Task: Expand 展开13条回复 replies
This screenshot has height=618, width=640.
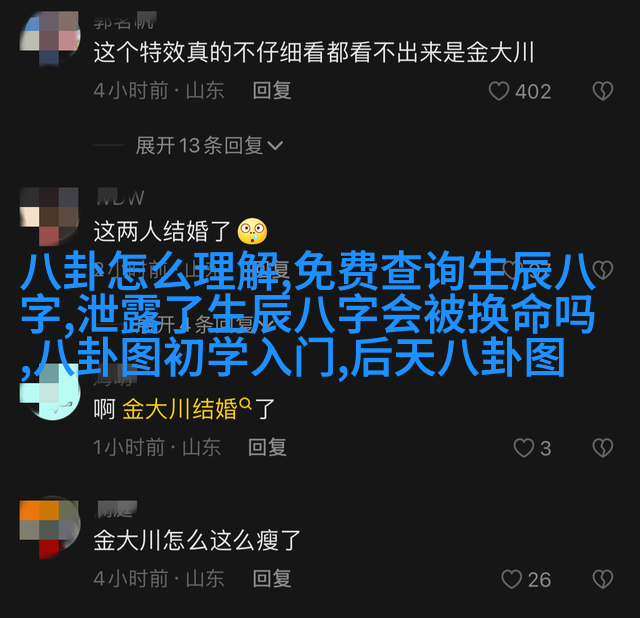Action: click(x=209, y=145)
